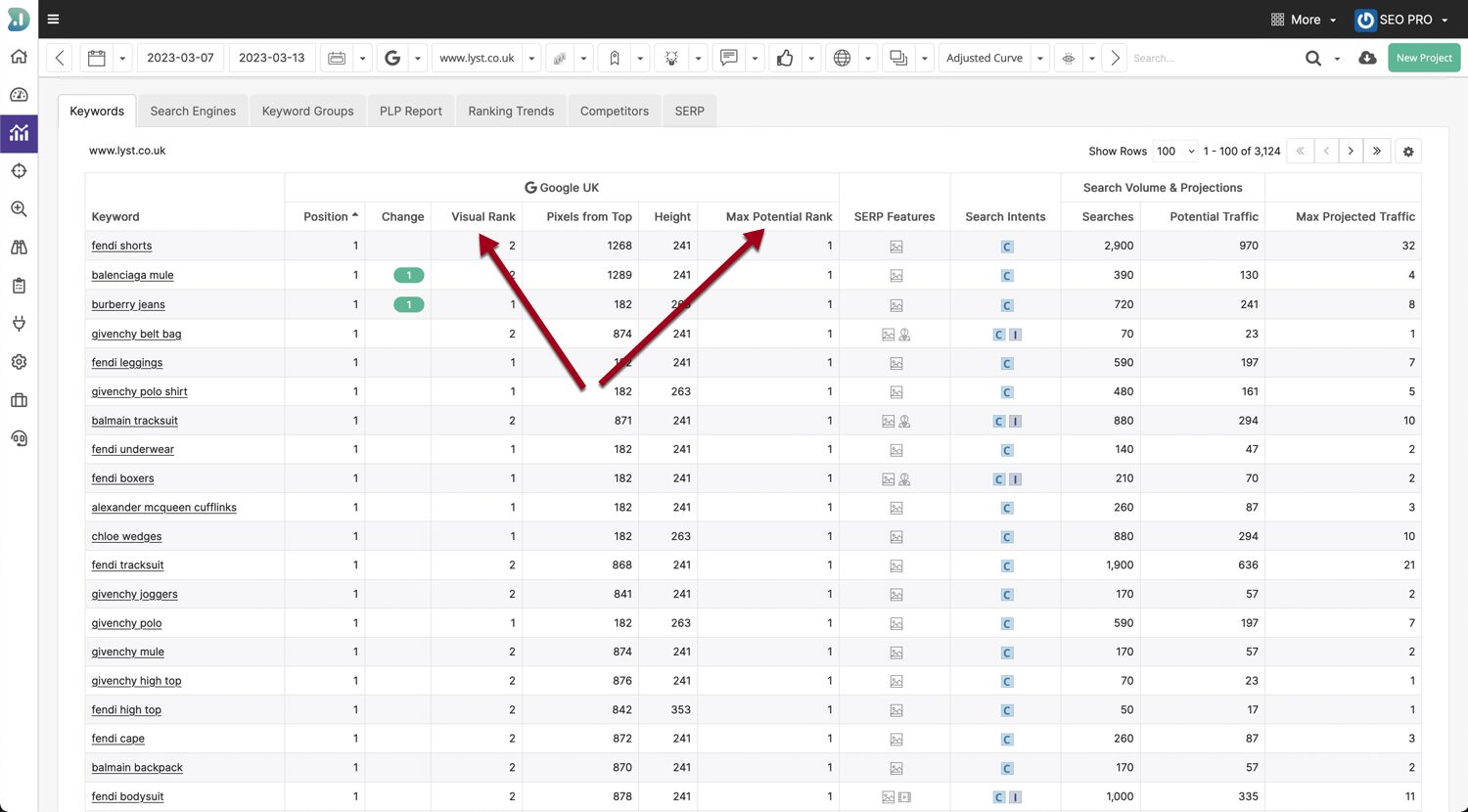Click the commercial intent icon for fendi shorts
Viewport: 1468px width, 812px height.
[x=1006, y=248]
